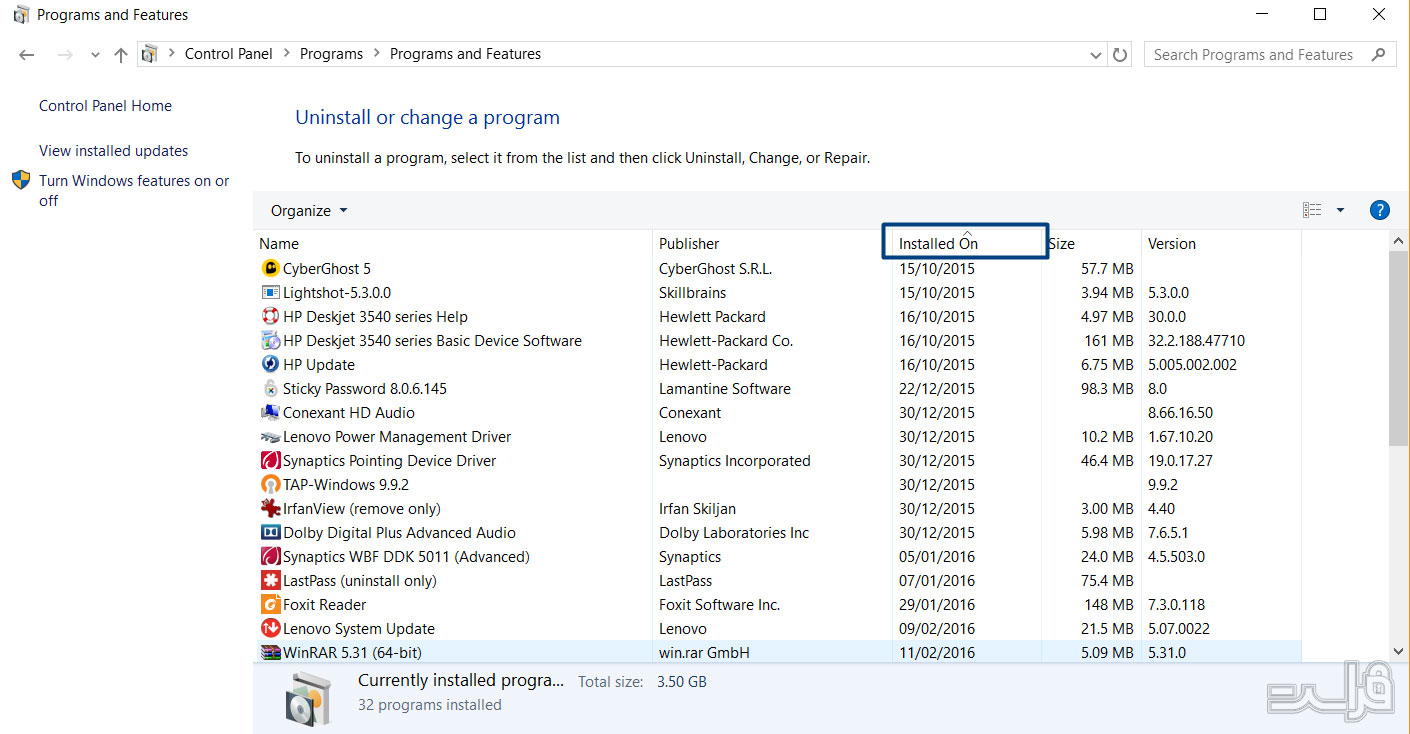Expand the chevron after Control Panel breadcrumb
This screenshot has width=1410, height=734.
pos(286,54)
